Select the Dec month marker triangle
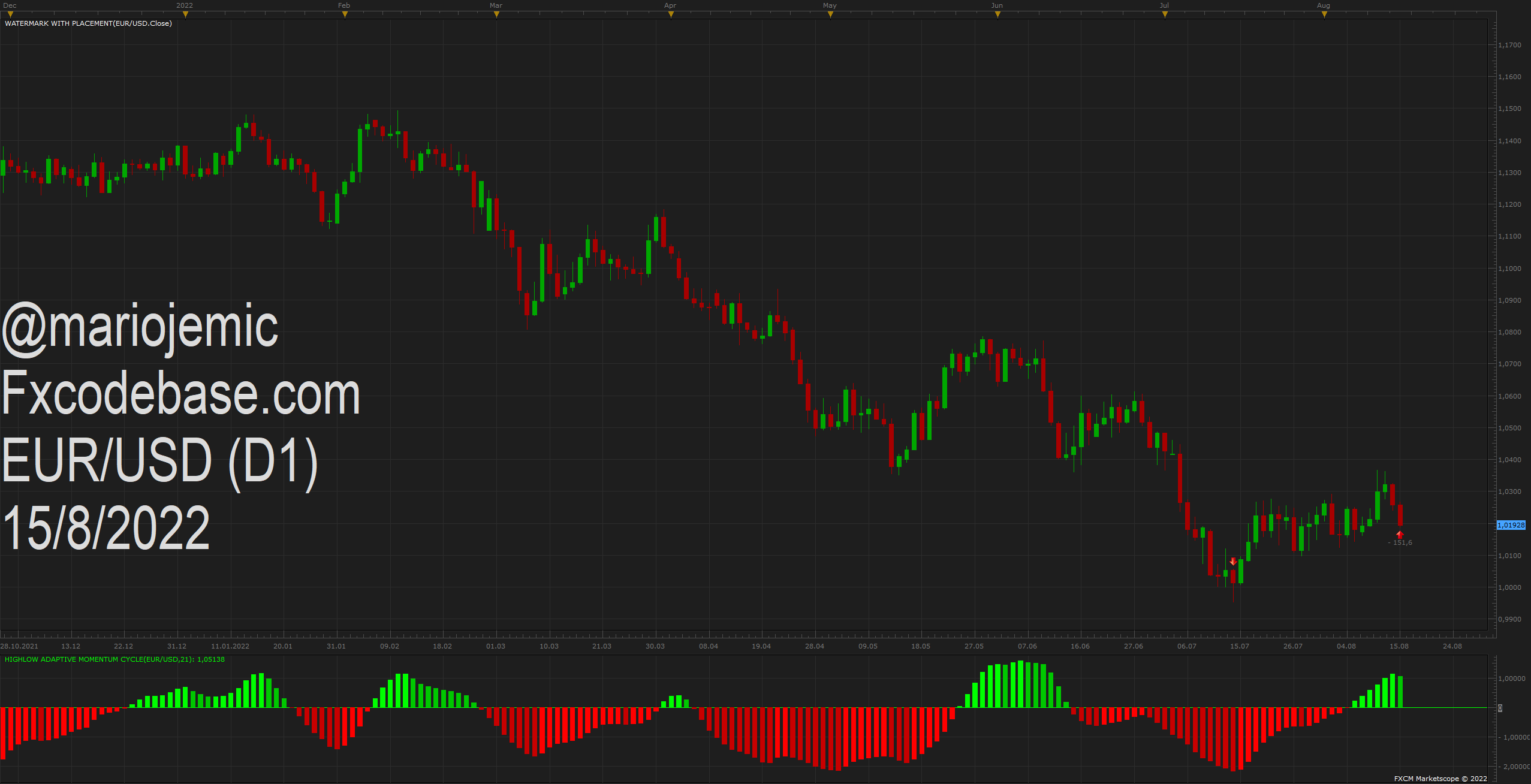This screenshot has width=1531, height=784. 10,14
